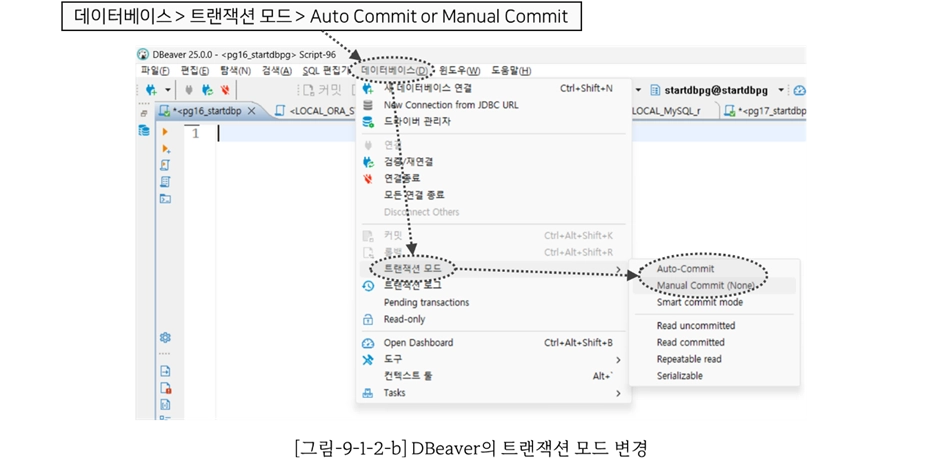Viewport: 942px width, 471px height.
Task: Expand the 도구 submenu
Action: click(x=493, y=359)
